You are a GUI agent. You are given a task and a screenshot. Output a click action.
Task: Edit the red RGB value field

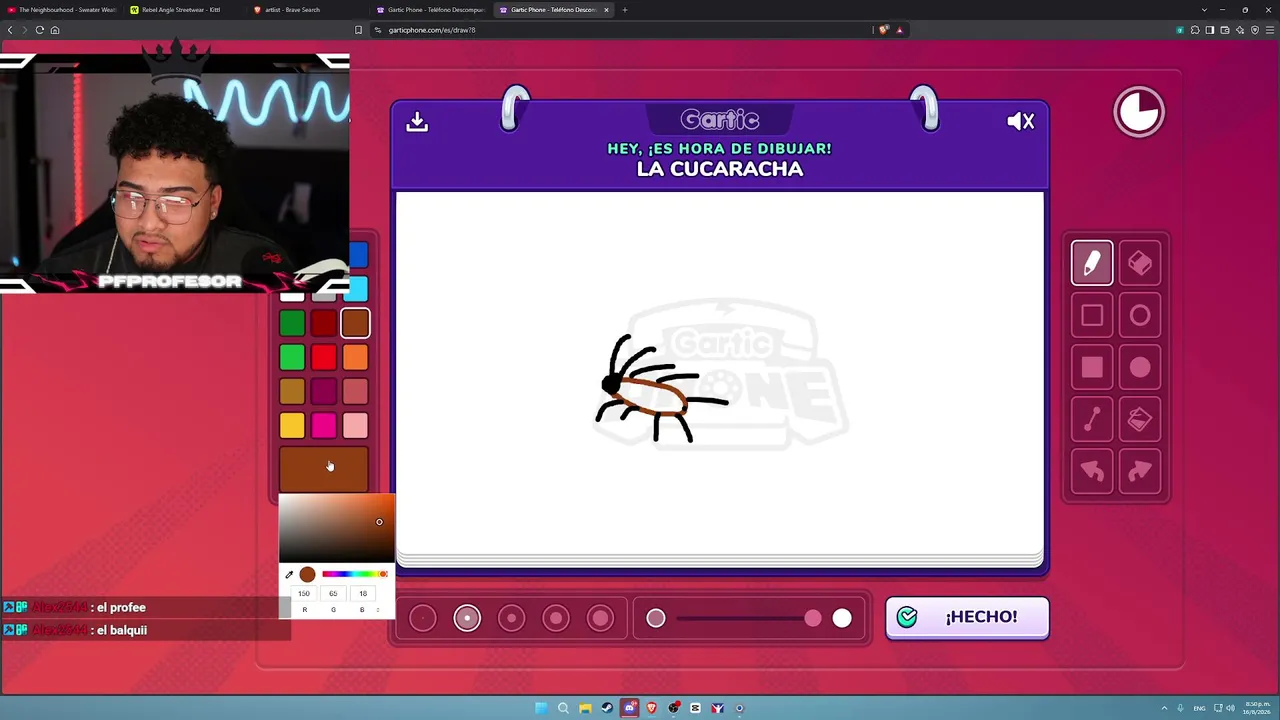coord(304,593)
